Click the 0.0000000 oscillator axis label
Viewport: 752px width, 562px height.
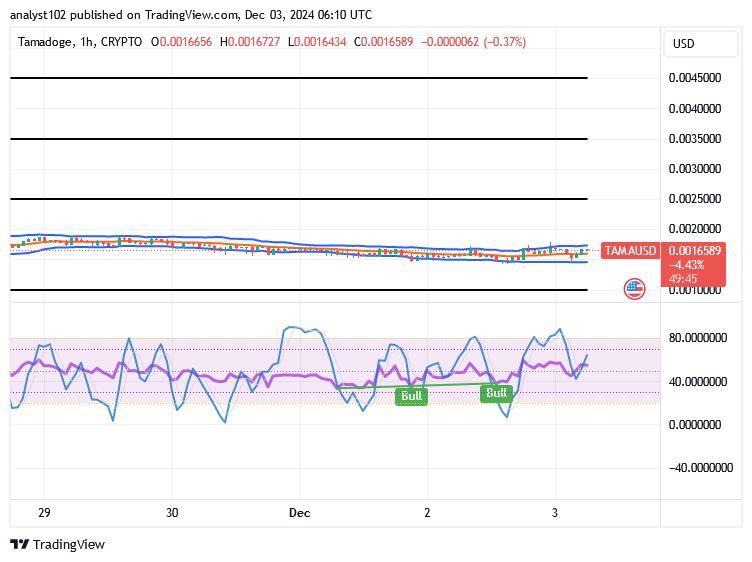[694, 425]
